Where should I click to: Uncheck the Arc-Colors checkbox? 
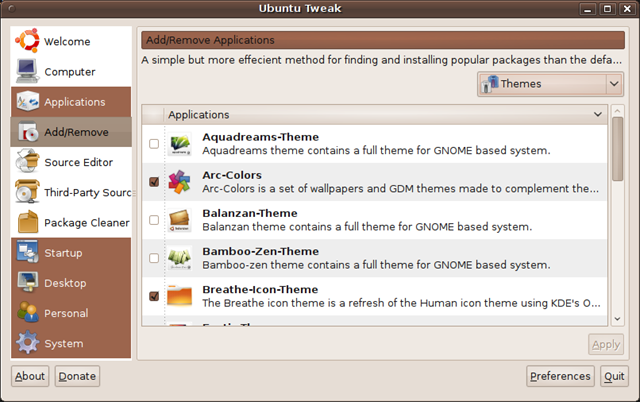(x=154, y=182)
